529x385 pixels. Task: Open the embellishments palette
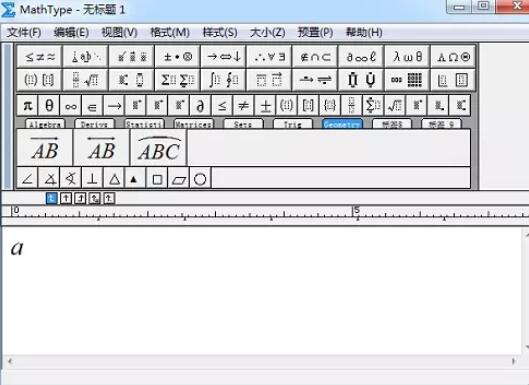(x=131, y=56)
